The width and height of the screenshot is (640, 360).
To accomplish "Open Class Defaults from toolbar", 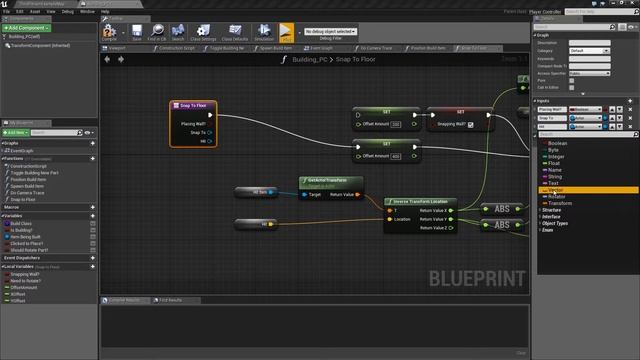I will point(235,32).
